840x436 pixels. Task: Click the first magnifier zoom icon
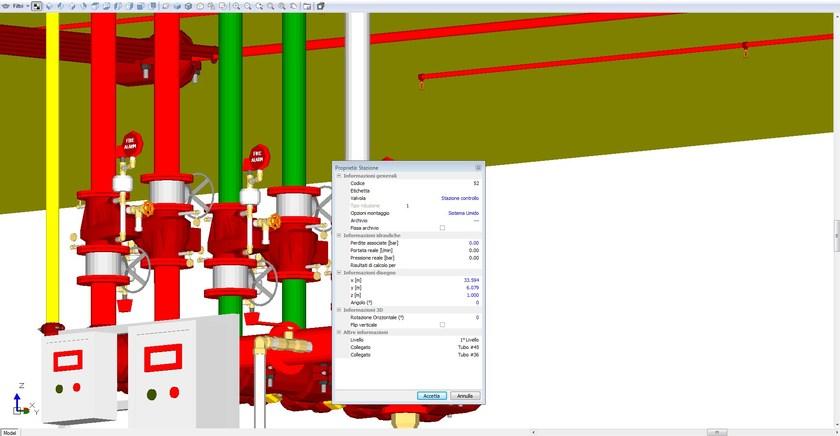click(237, 5)
